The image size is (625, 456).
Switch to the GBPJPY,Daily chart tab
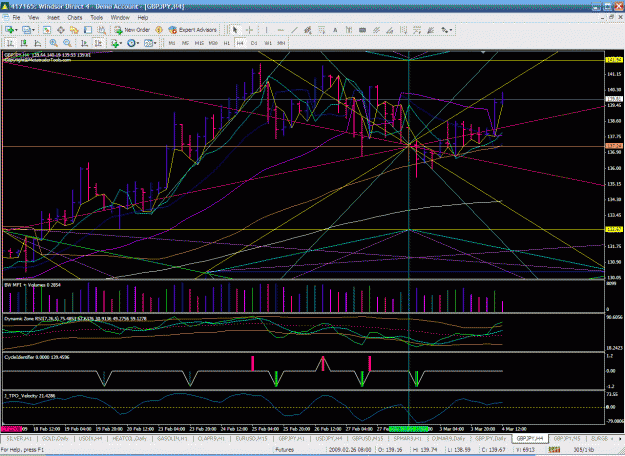coord(490,438)
